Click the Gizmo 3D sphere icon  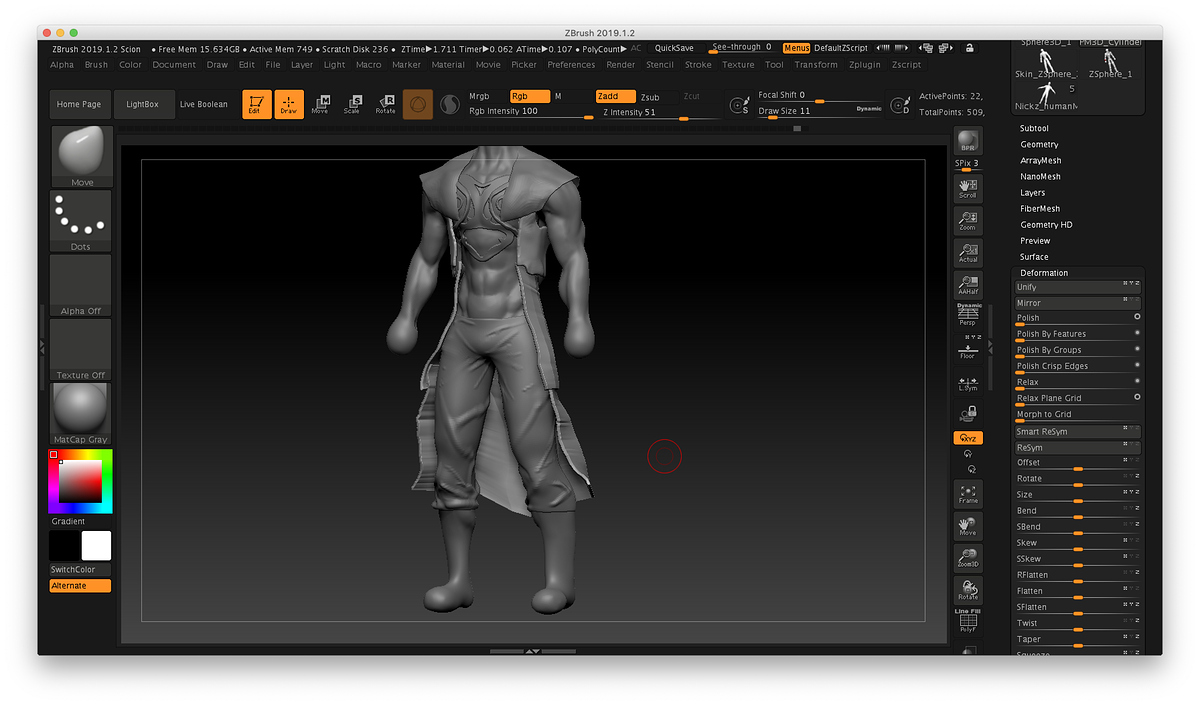(x=418, y=104)
